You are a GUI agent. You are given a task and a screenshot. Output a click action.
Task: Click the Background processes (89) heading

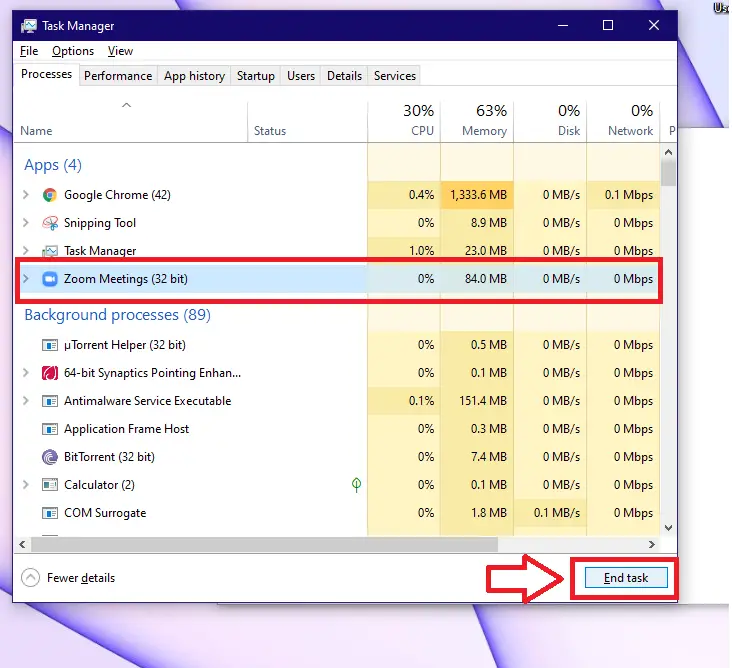[x=118, y=315]
